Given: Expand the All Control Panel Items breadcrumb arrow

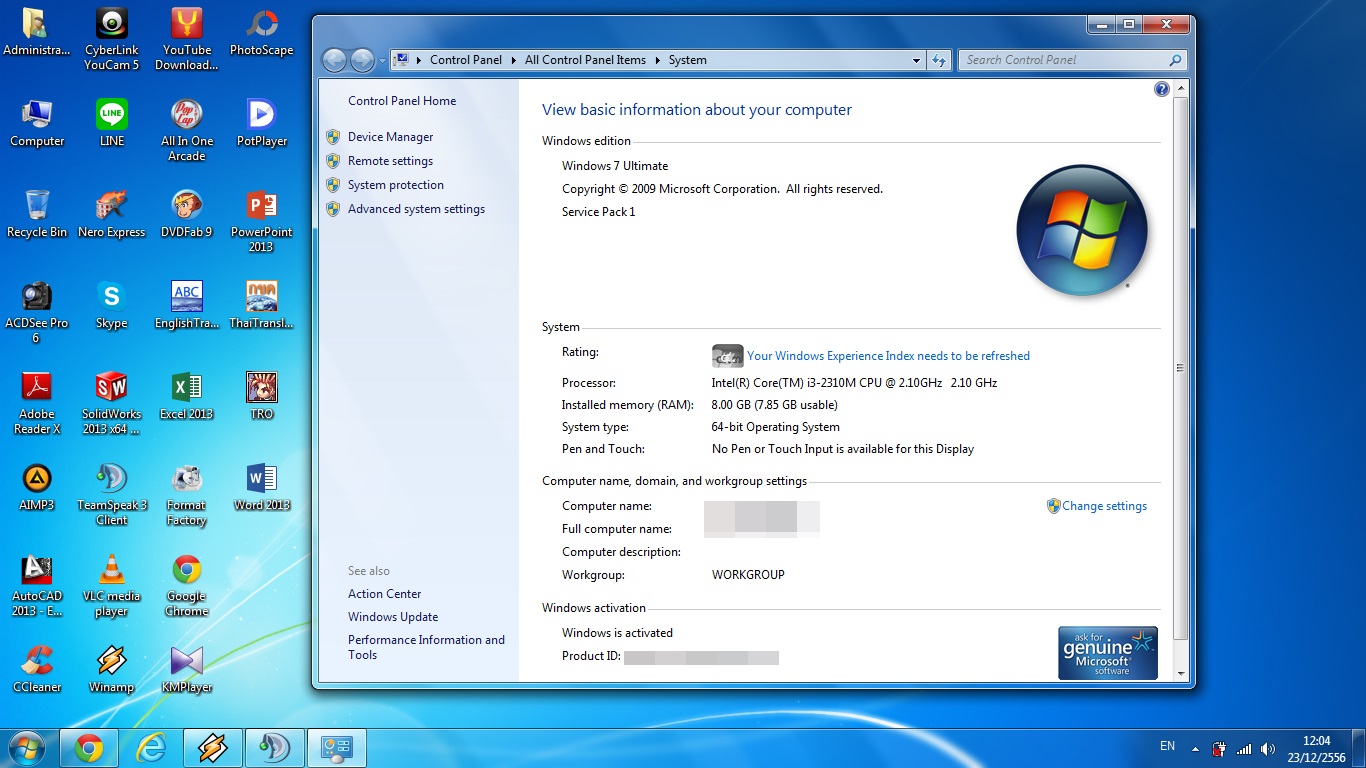Looking at the screenshot, I should click(x=658, y=60).
